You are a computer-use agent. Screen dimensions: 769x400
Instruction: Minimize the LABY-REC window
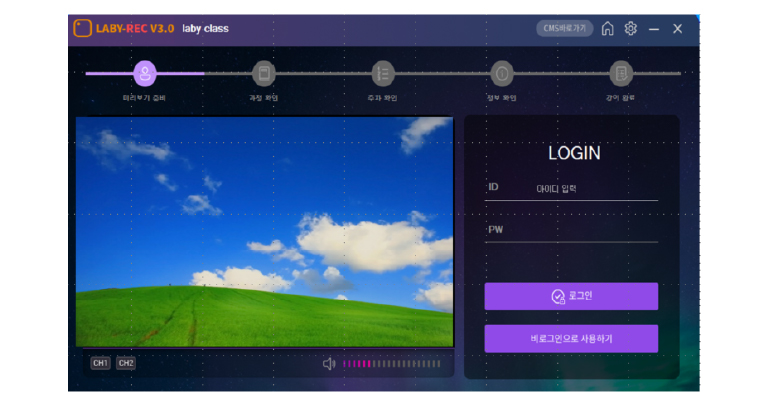[x=654, y=29]
